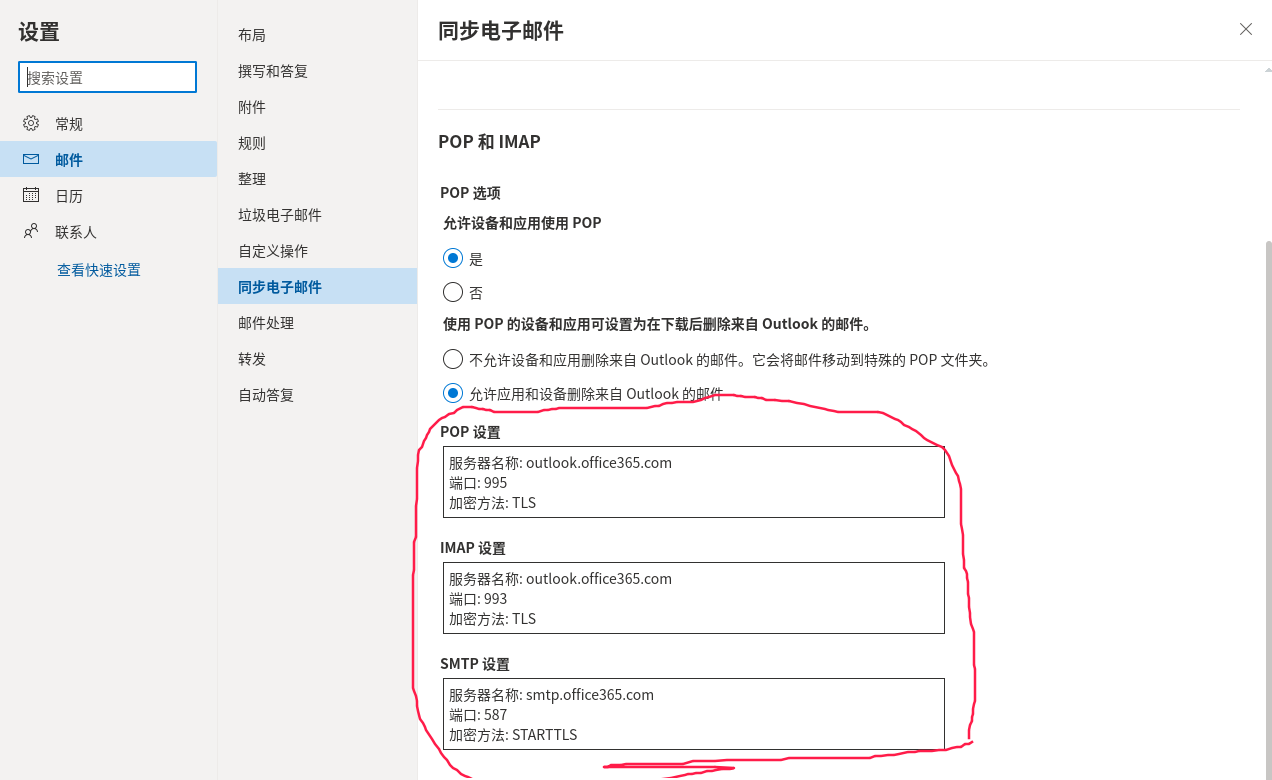Click the People (联系人) icon
The width and height of the screenshot is (1272, 780).
(31, 231)
